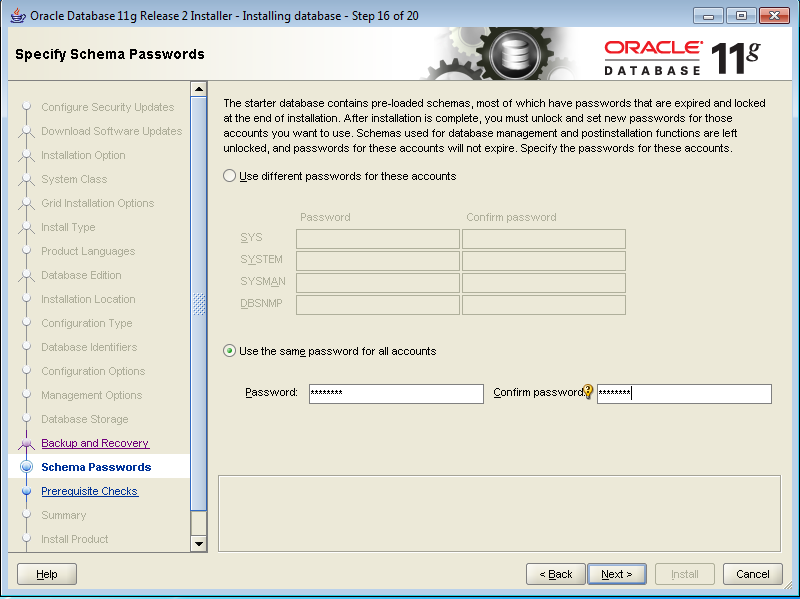Click the message area at the bottom
The height and width of the screenshot is (599, 800).
pyautogui.click(x=499, y=514)
